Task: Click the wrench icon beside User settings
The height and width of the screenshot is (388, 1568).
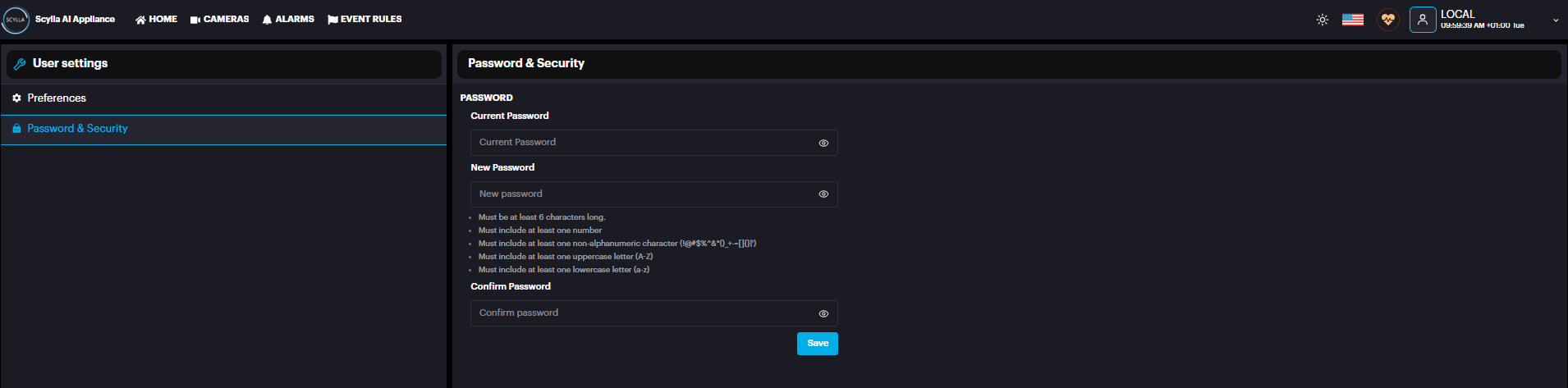Action: point(20,64)
